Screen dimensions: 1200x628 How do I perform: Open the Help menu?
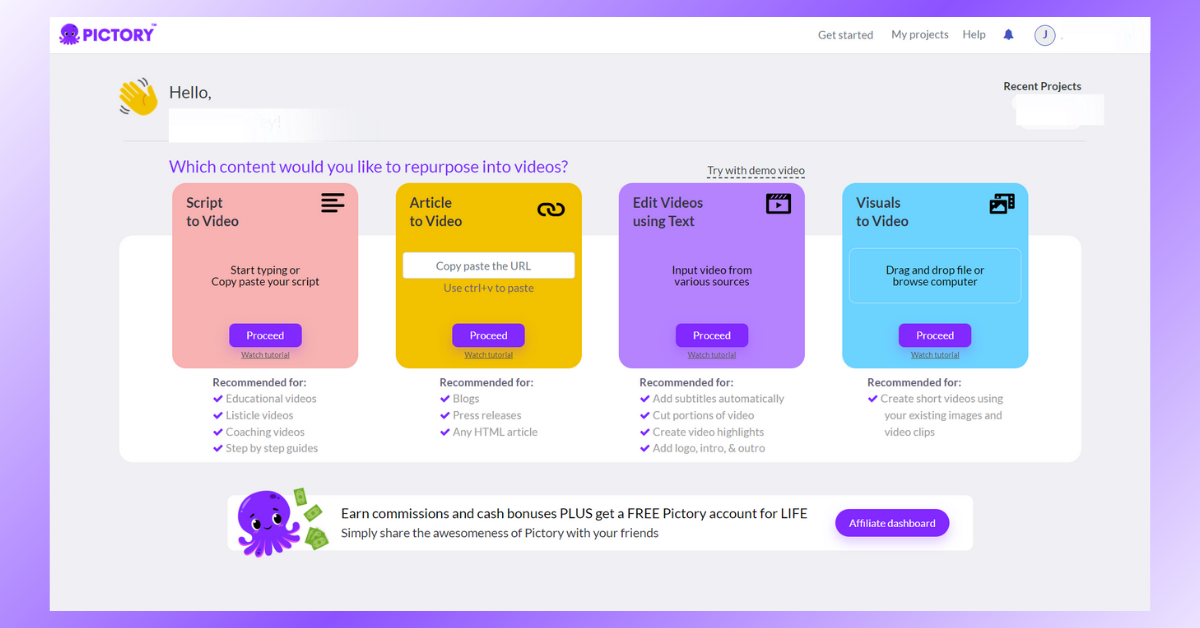tap(974, 35)
